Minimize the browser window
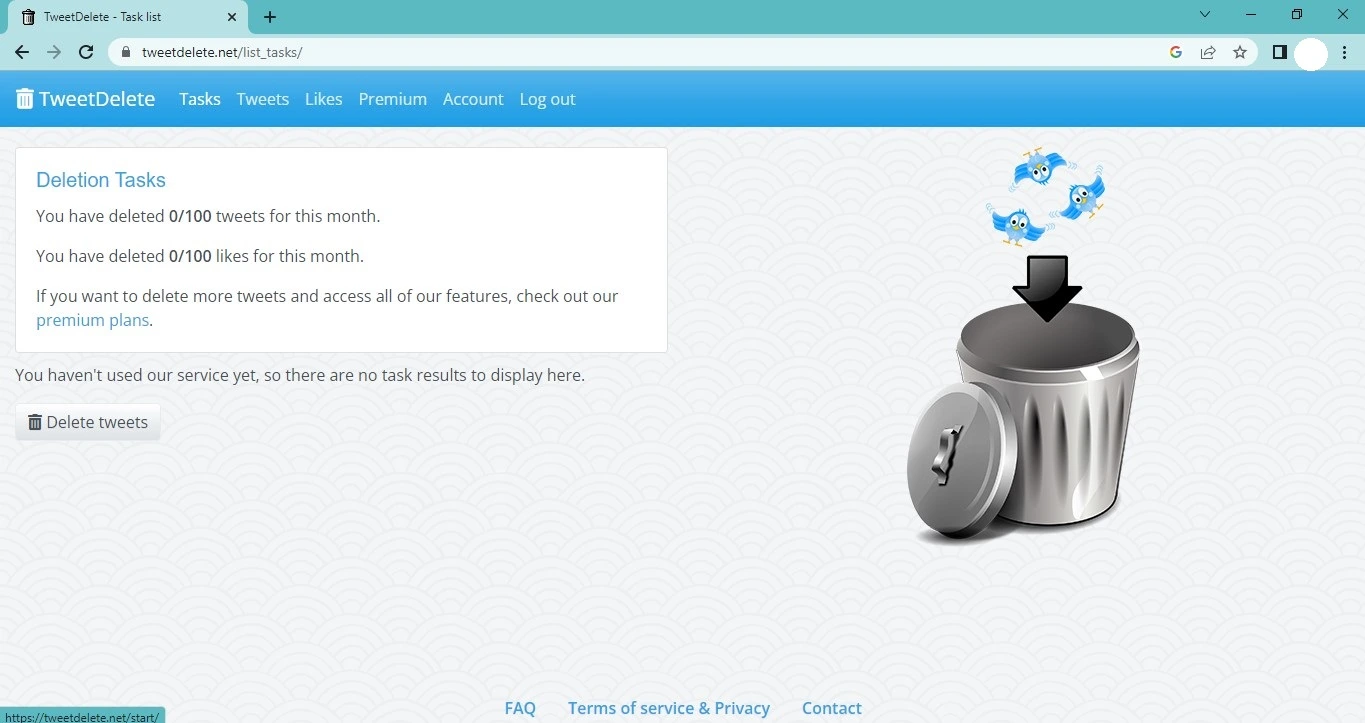 [x=1251, y=15]
